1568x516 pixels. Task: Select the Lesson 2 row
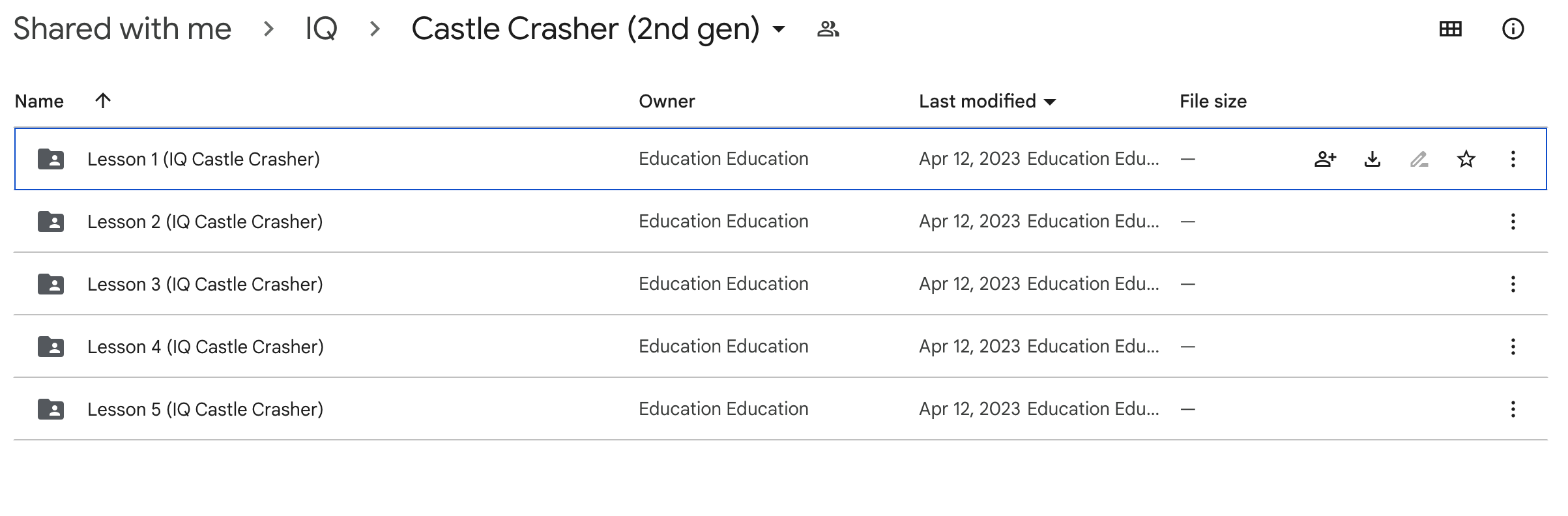coord(456,221)
